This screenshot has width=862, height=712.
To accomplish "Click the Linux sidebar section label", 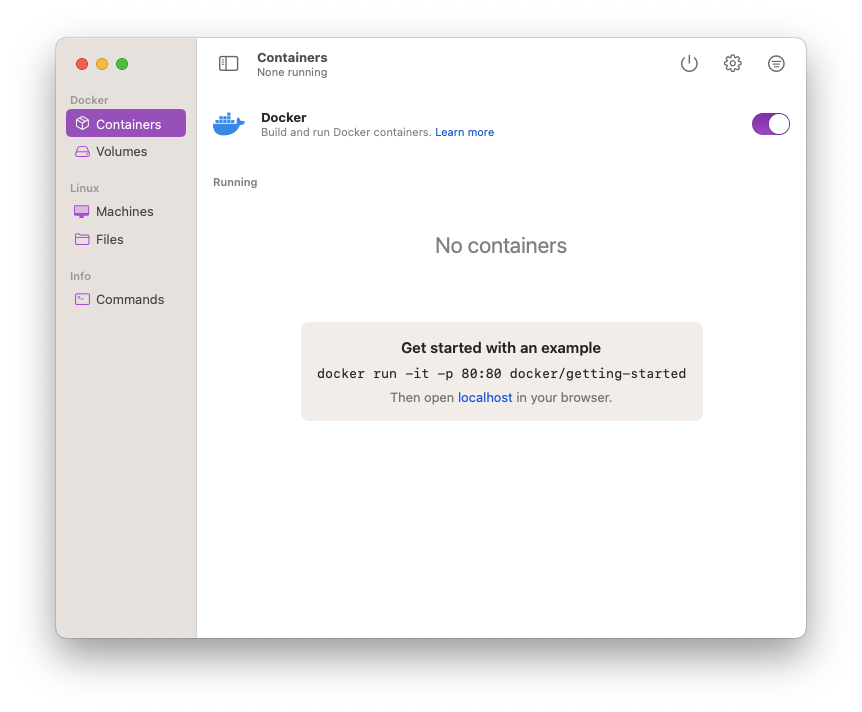I will 84,188.
